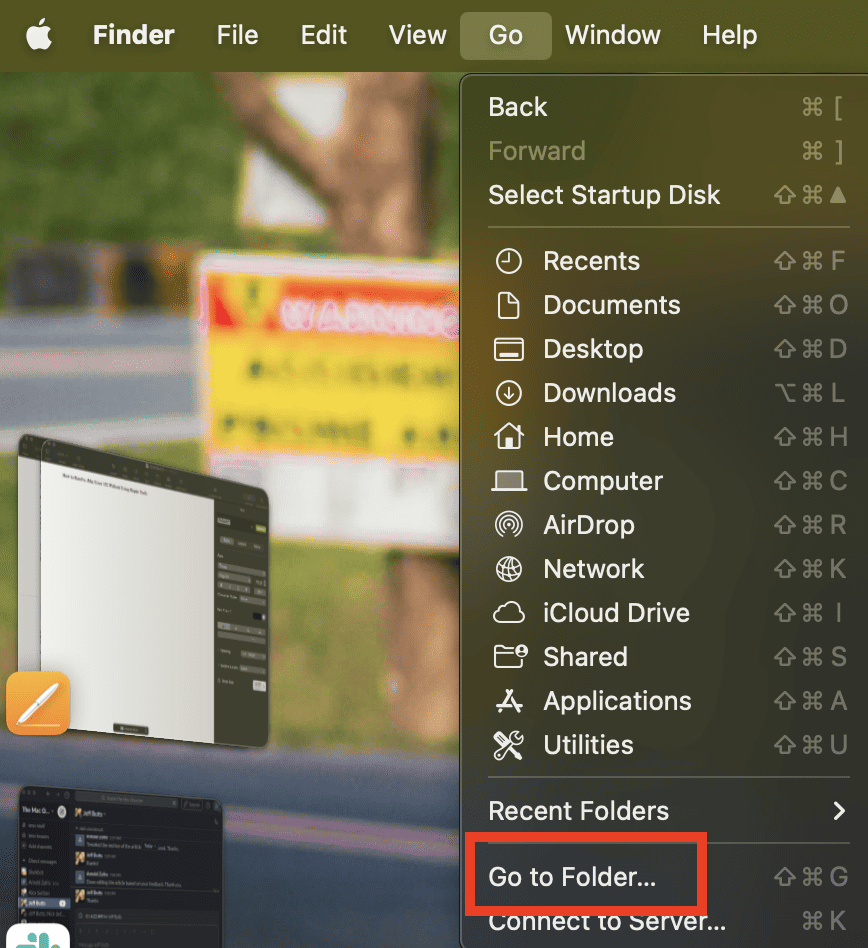Screen dimensions: 868x948
Task: Select Connect to Server… menu item
Action: click(606, 921)
